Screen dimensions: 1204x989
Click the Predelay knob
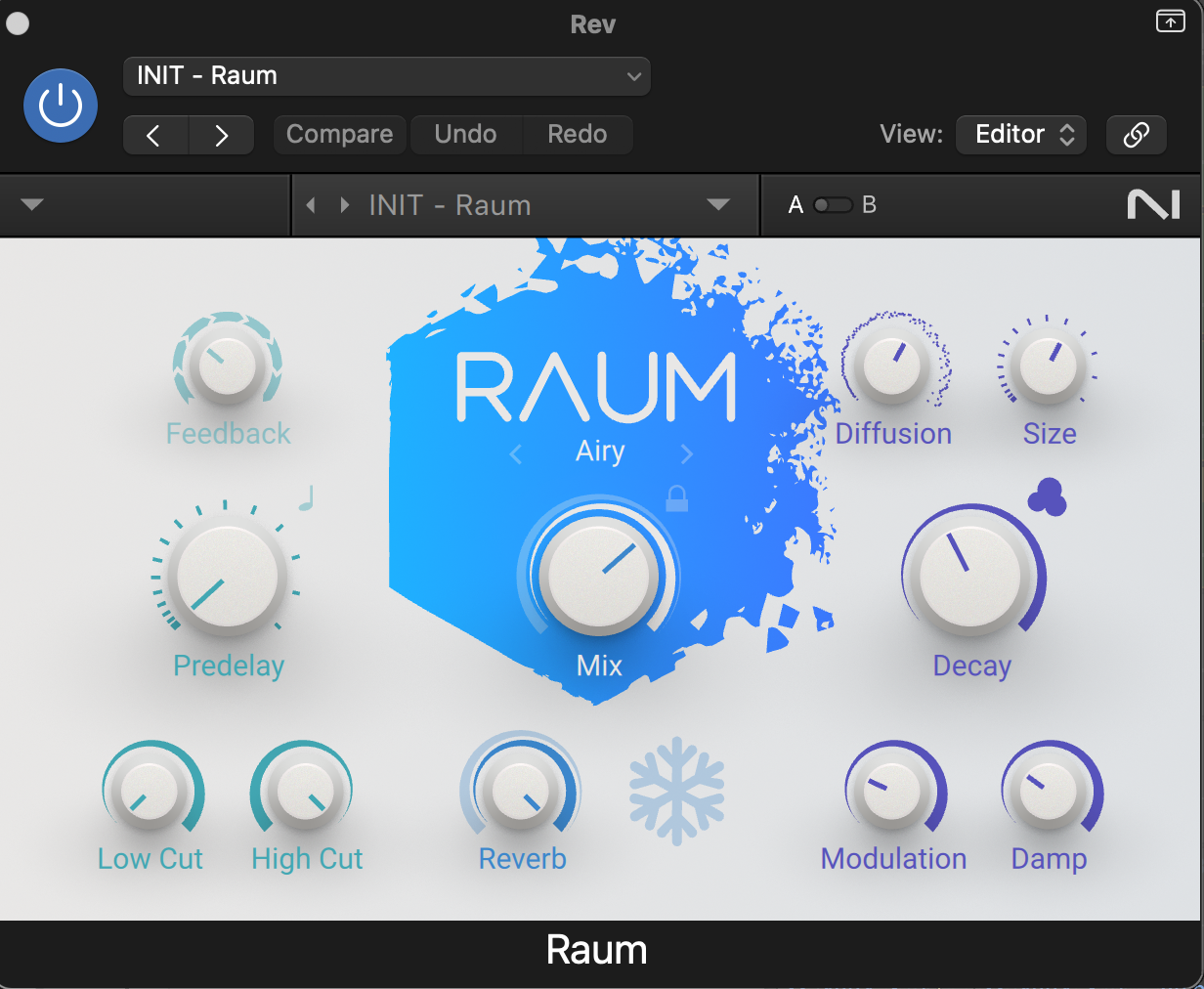[x=227, y=577]
